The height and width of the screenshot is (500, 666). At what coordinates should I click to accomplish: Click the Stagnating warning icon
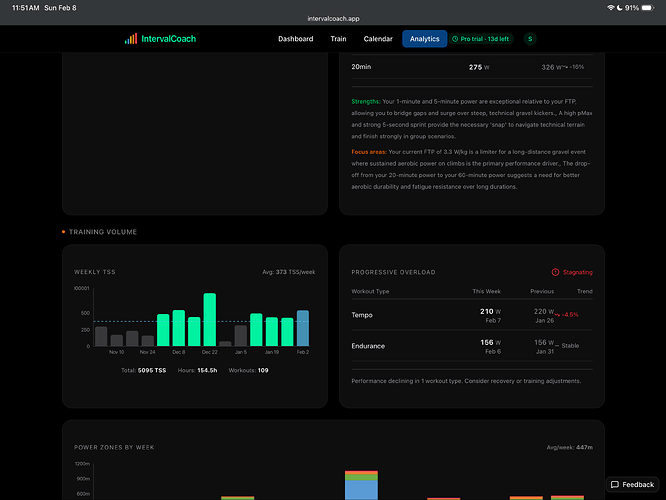555,272
